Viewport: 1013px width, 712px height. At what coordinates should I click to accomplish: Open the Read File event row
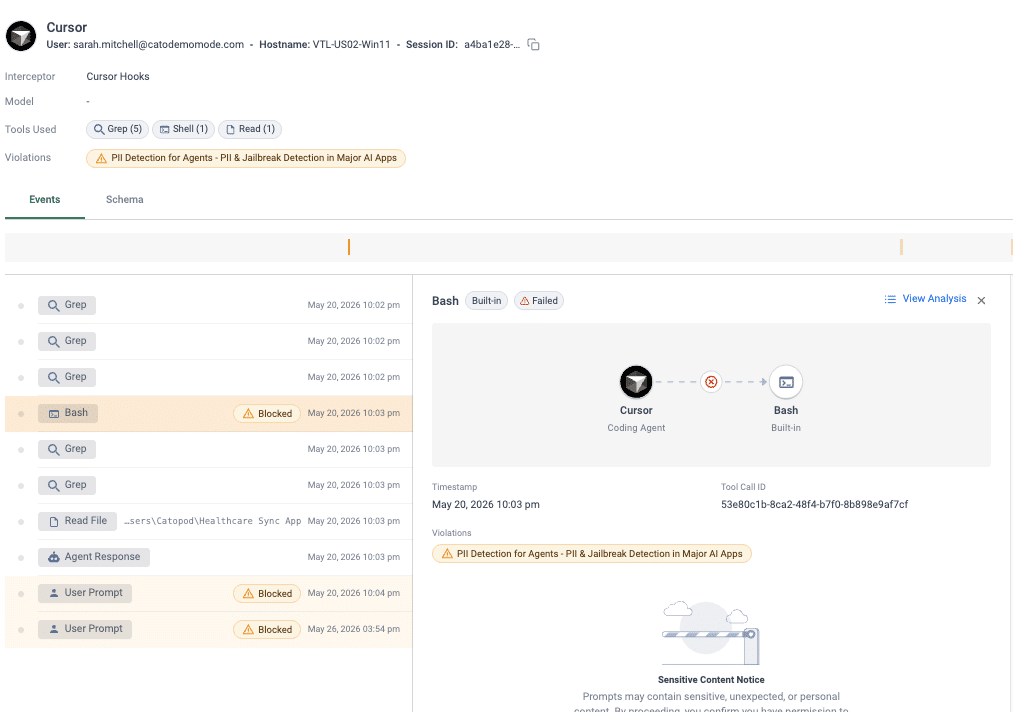tap(209, 521)
